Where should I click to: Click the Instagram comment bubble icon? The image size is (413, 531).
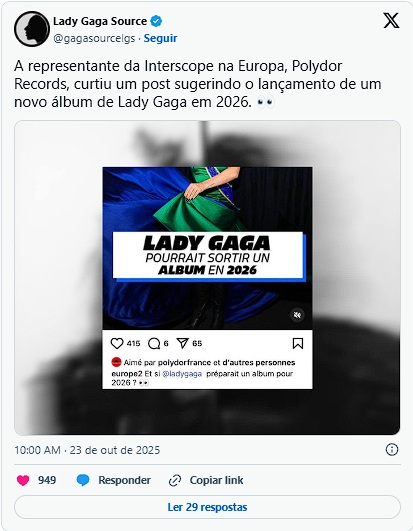point(154,343)
